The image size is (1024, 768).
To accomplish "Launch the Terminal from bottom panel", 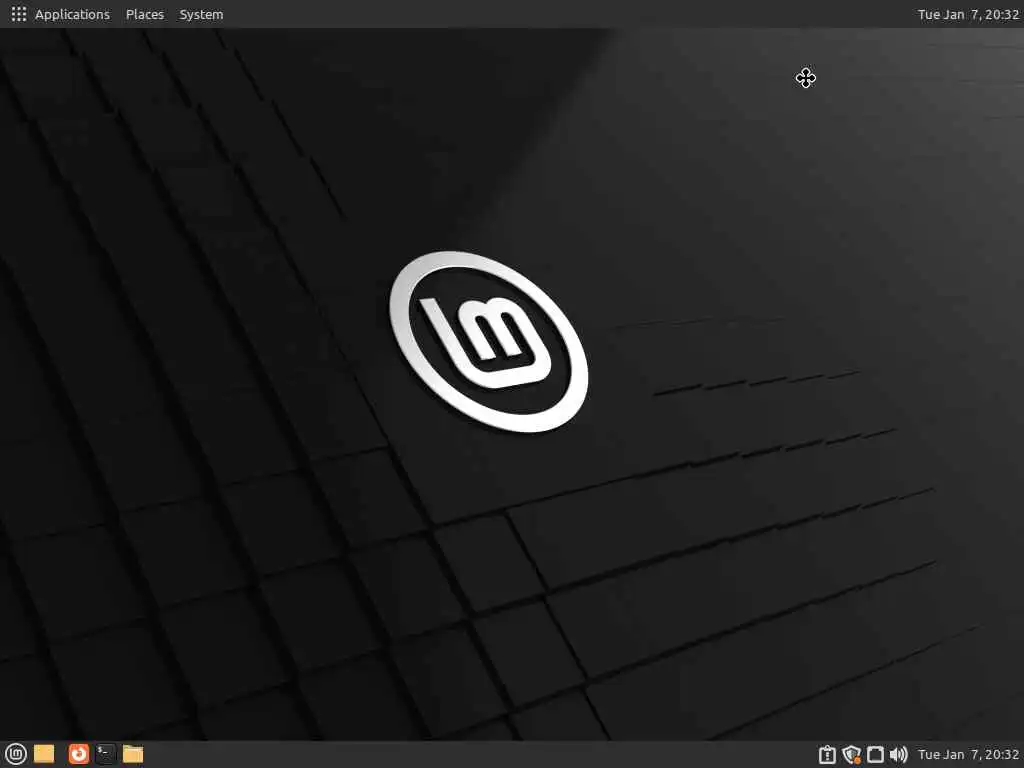I will (105, 754).
